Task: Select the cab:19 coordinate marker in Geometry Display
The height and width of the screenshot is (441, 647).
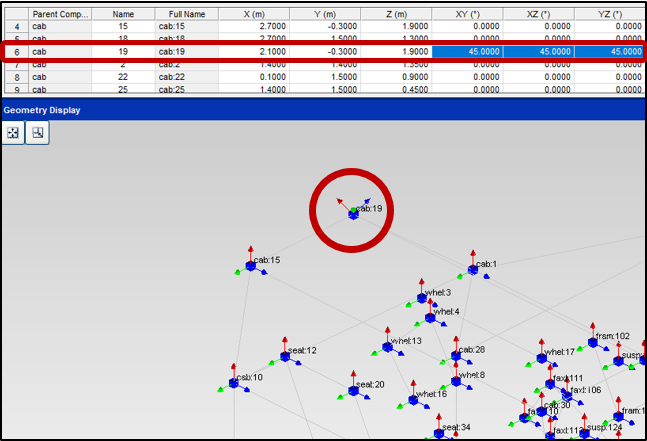Action: (353, 213)
